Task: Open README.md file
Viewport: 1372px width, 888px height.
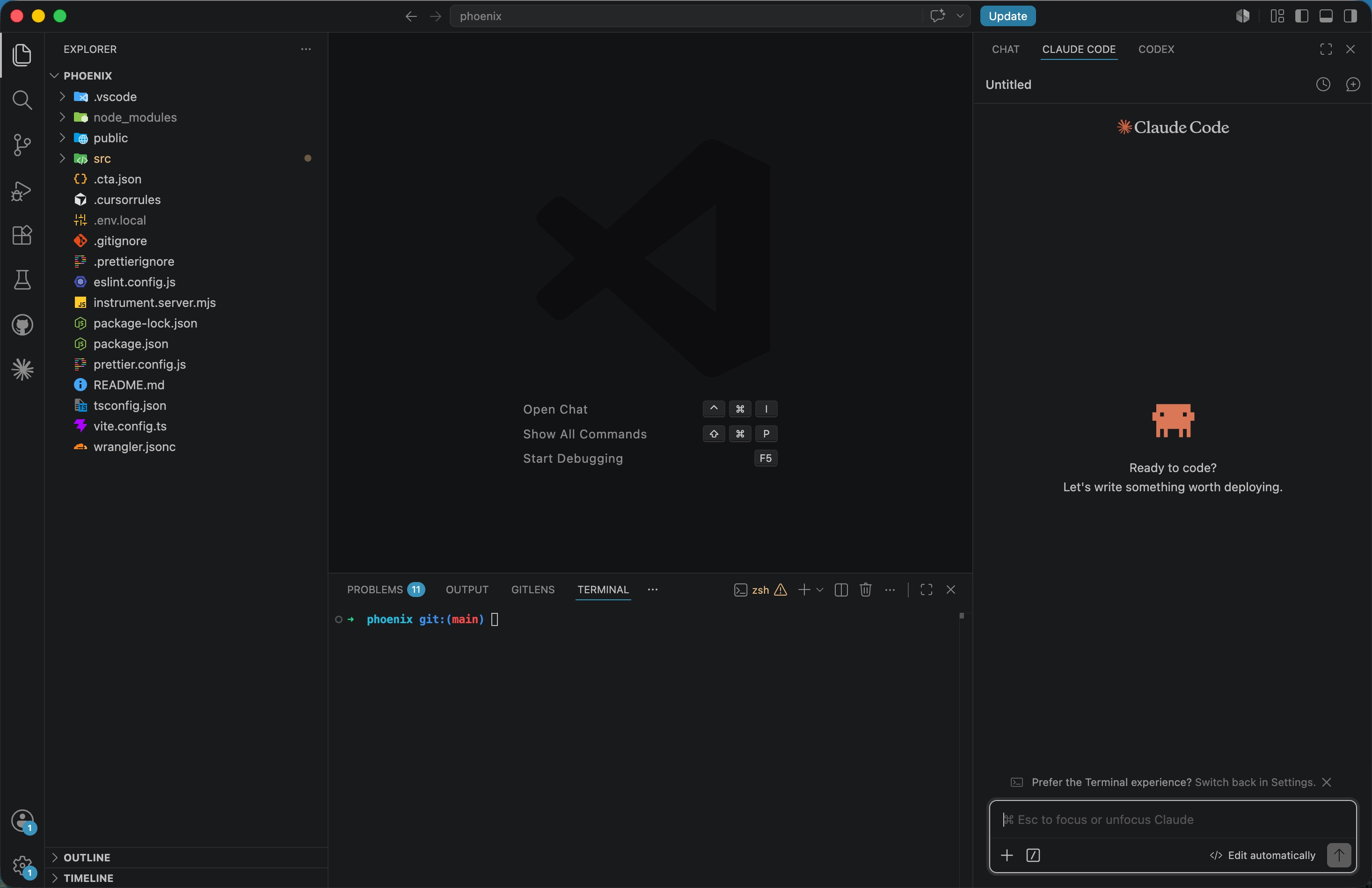Action: 129,385
